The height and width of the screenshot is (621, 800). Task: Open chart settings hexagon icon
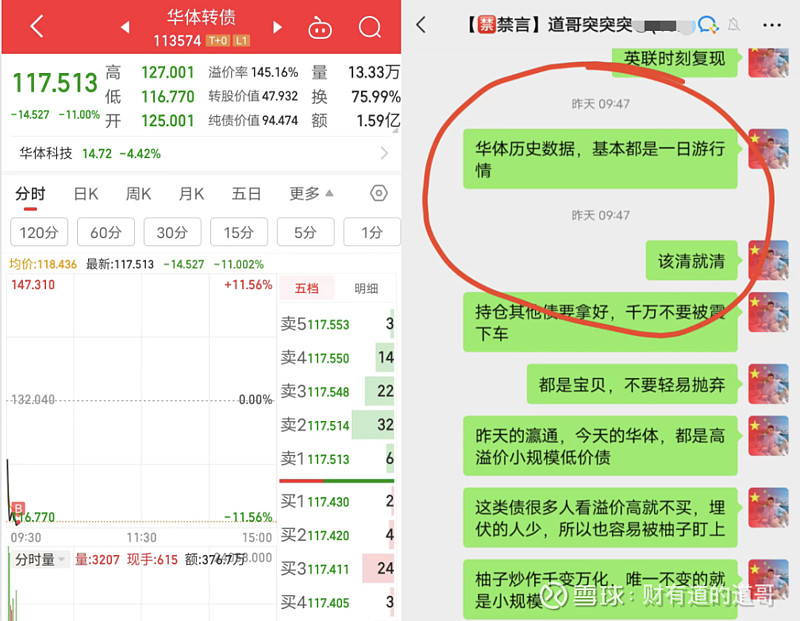coord(379,193)
